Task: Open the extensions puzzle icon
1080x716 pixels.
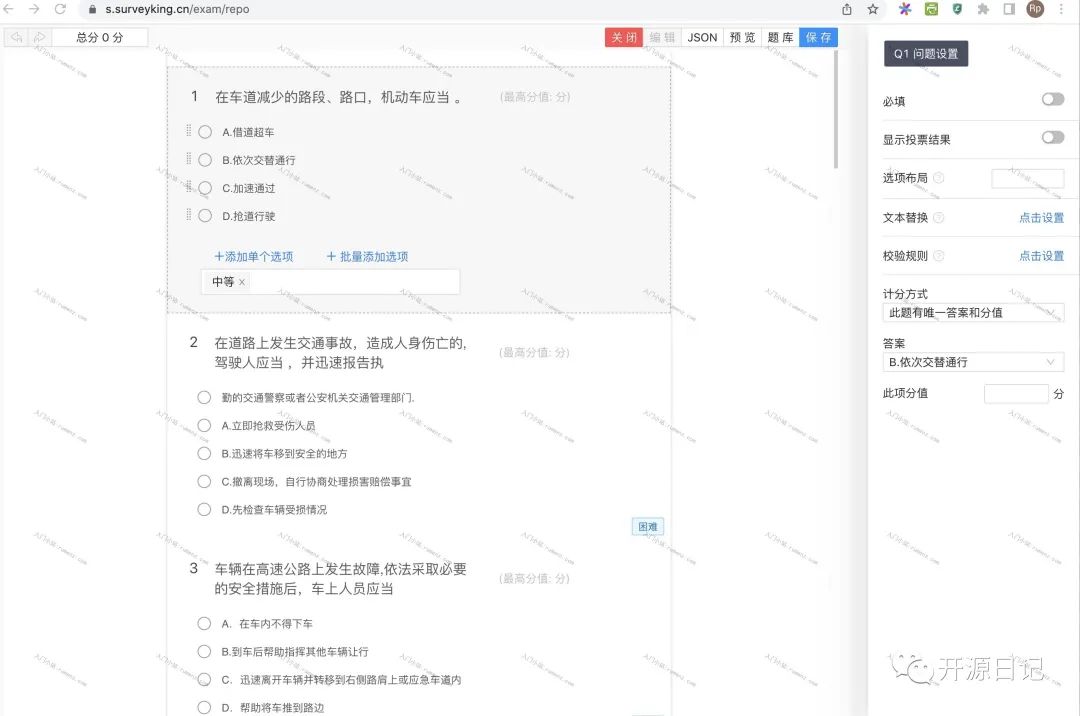Action: 983,9
